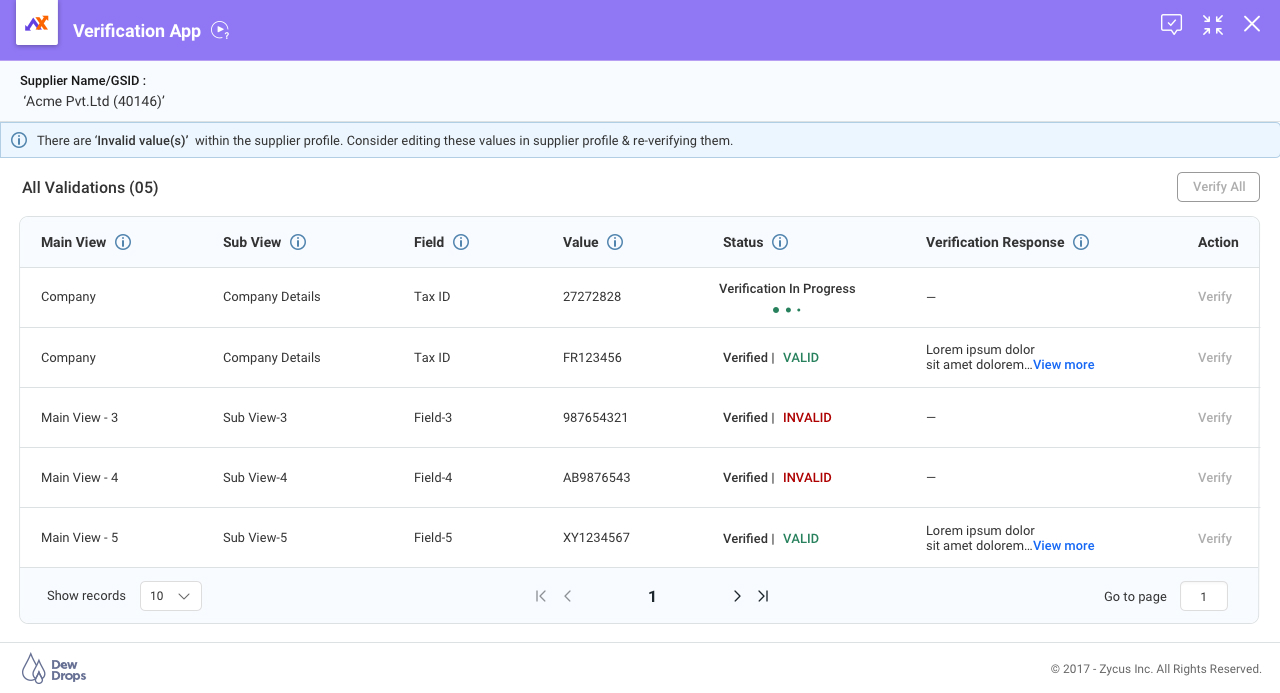This screenshot has width=1280, height=693.
Task: Click the collapse window arrows icon
Action: tap(1213, 25)
